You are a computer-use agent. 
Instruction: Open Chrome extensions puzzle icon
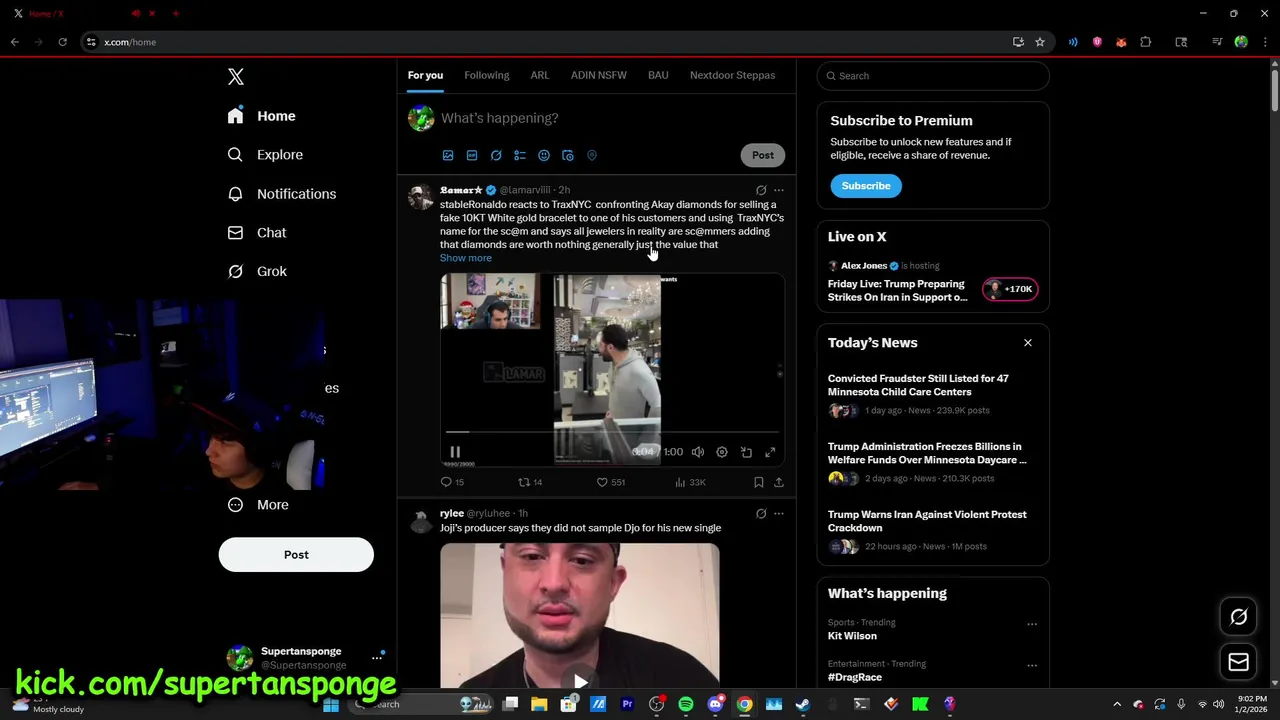pyautogui.click(x=1146, y=42)
